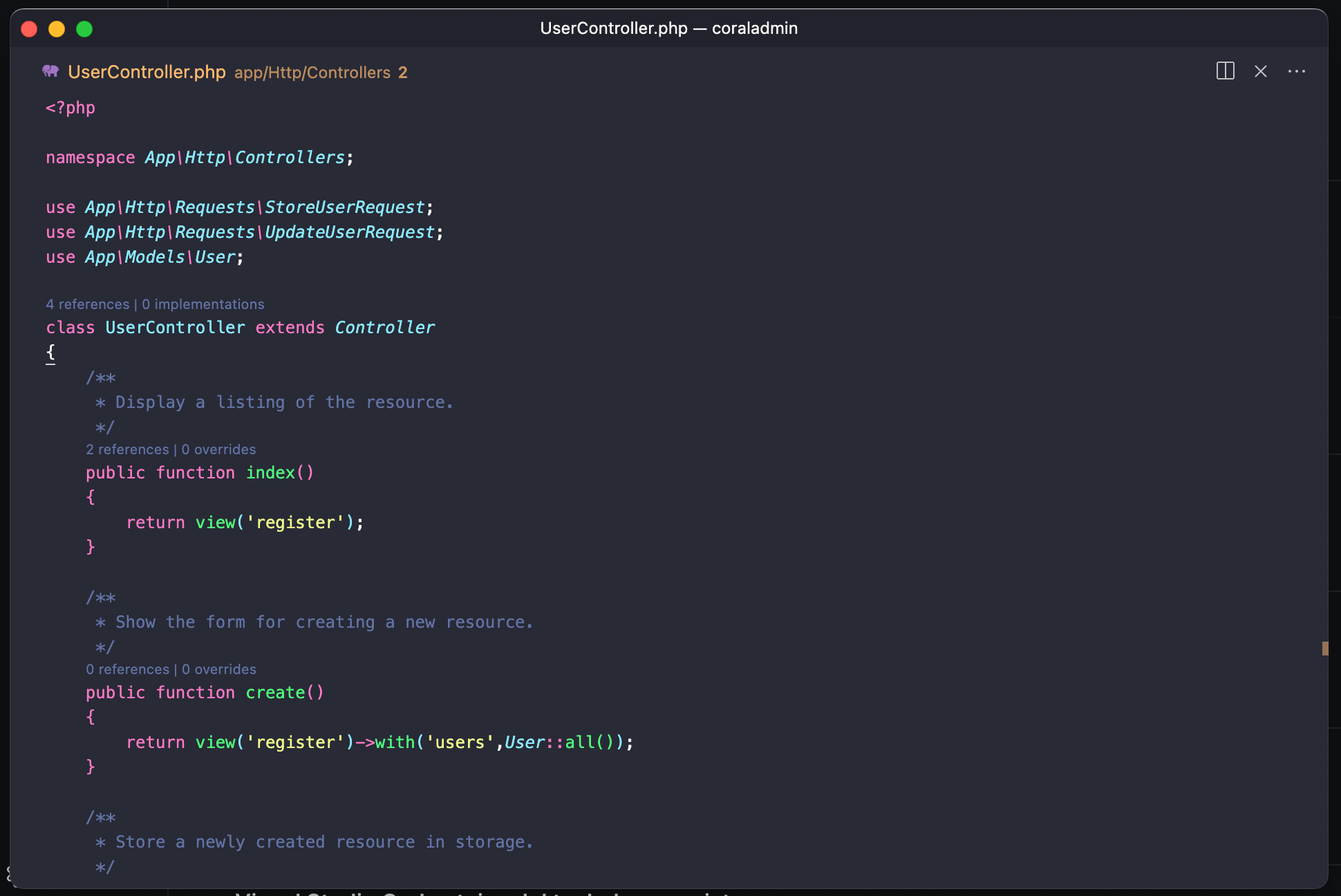The image size is (1341, 896).
Task: Close the UserController.php tab
Action: click(1261, 71)
